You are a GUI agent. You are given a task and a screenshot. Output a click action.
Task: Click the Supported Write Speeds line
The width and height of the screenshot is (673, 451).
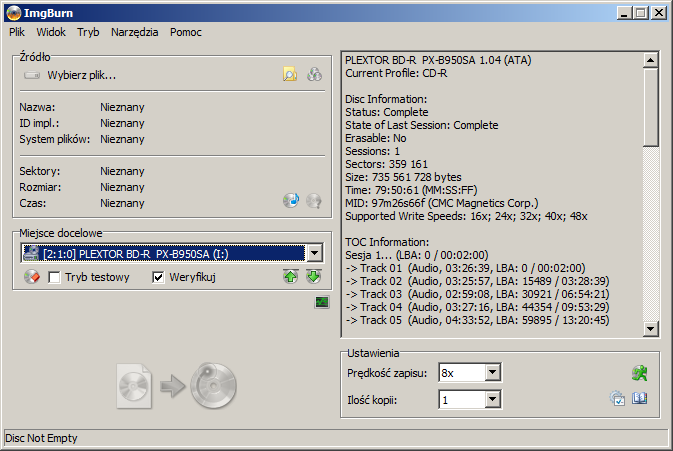click(x=466, y=216)
